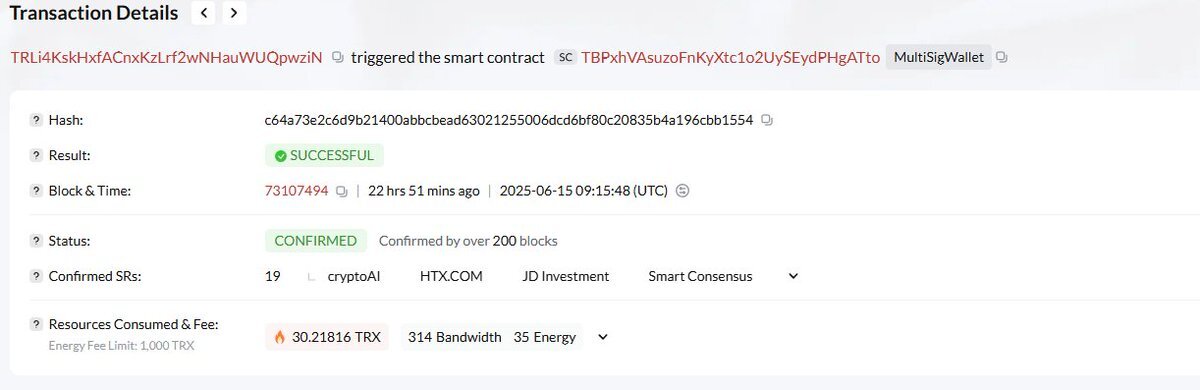Open contract address TBPxhVAsuzoFnKyXtc1o2UySEydPHgATto
Screen dimensions: 1200x390
(x=730, y=58)
